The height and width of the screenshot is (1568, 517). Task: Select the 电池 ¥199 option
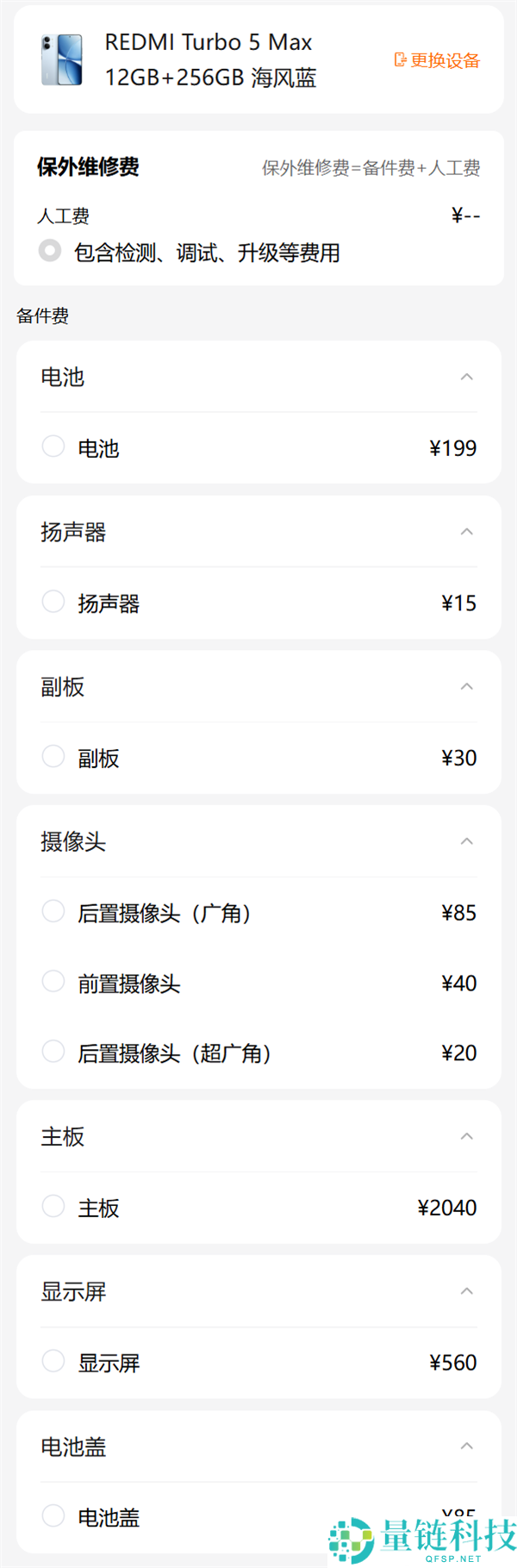(53, 446)
